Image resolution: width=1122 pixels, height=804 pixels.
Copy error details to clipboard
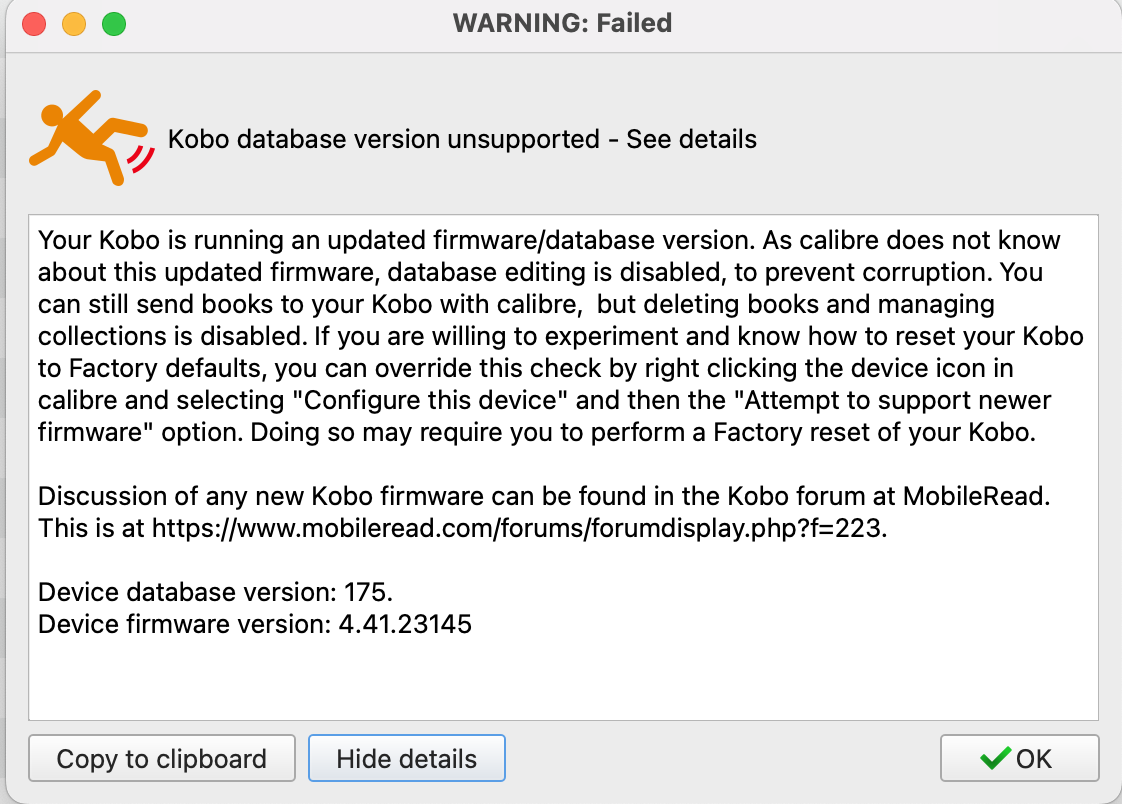click(161, 759)
